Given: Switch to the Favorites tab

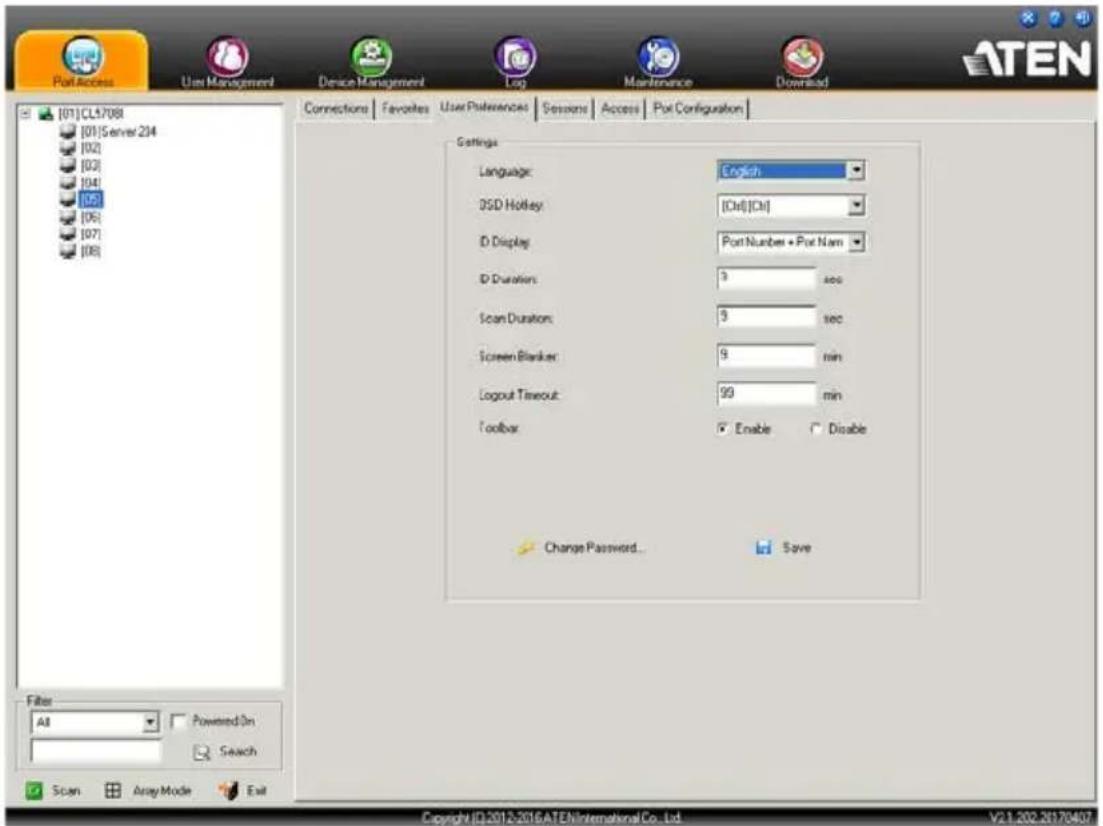Looking at the screenshot, I should pyautogui.click(x=405, y=108).
